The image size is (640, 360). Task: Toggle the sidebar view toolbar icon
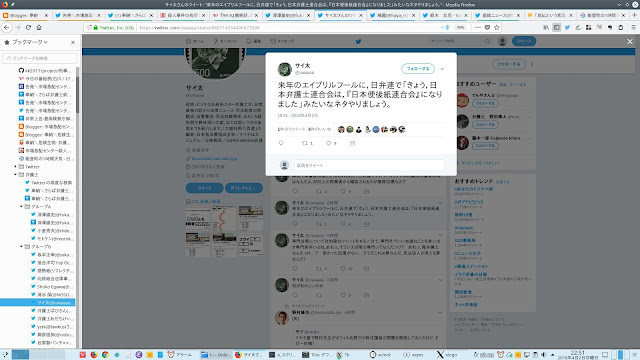(x=556, y=27)
